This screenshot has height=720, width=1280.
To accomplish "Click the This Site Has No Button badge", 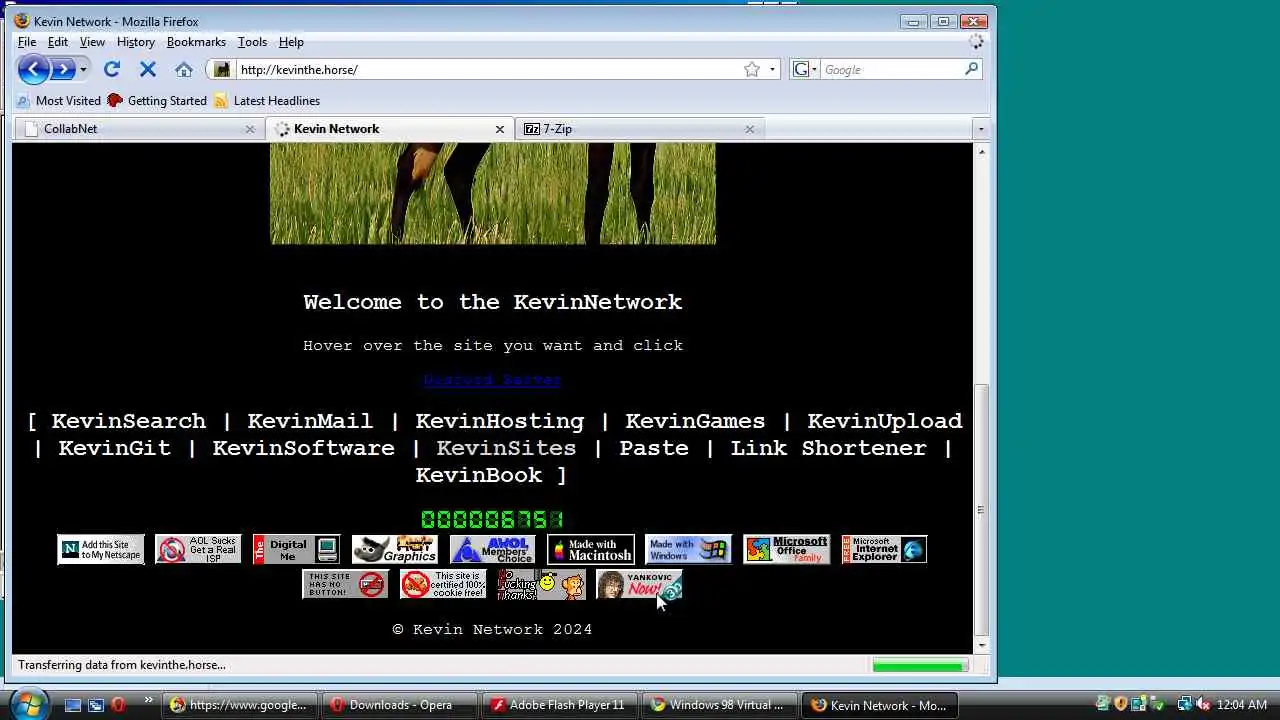I will (x=346, y=585).
